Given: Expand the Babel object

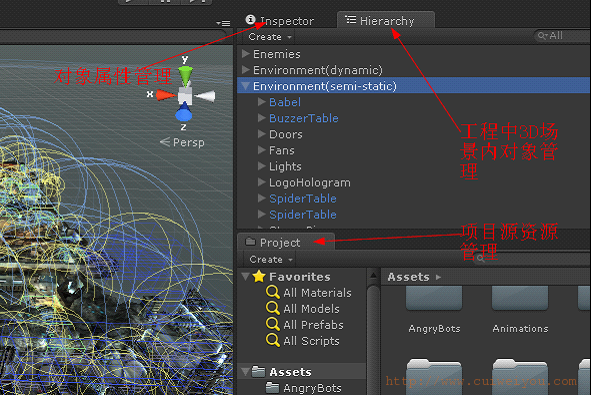Looking at the screenshot, I should tap(262, 102).
